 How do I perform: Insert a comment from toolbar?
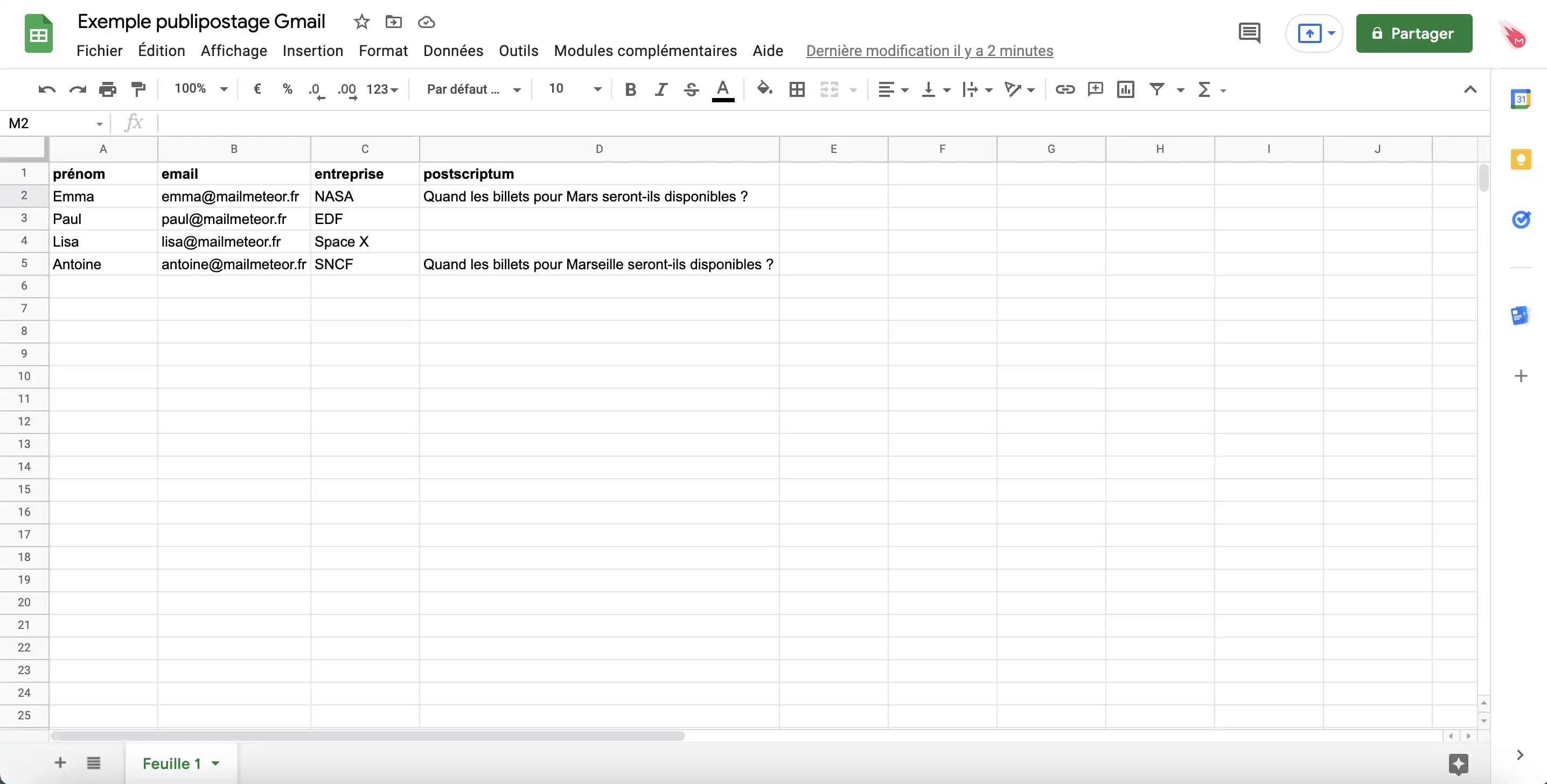1096,89
